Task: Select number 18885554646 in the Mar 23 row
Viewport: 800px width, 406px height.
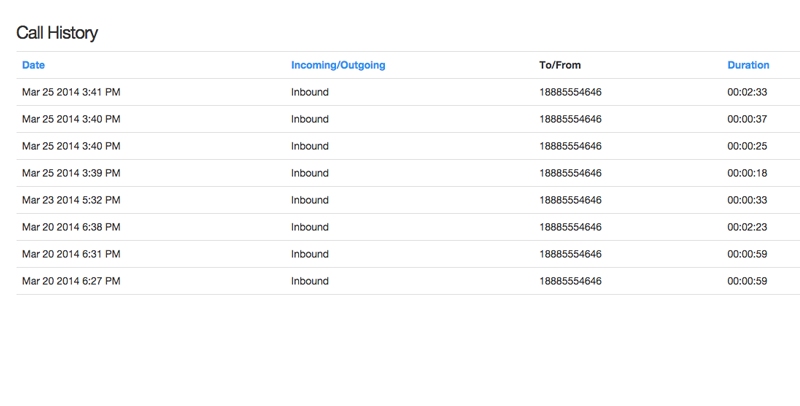Action: [570, 200]
